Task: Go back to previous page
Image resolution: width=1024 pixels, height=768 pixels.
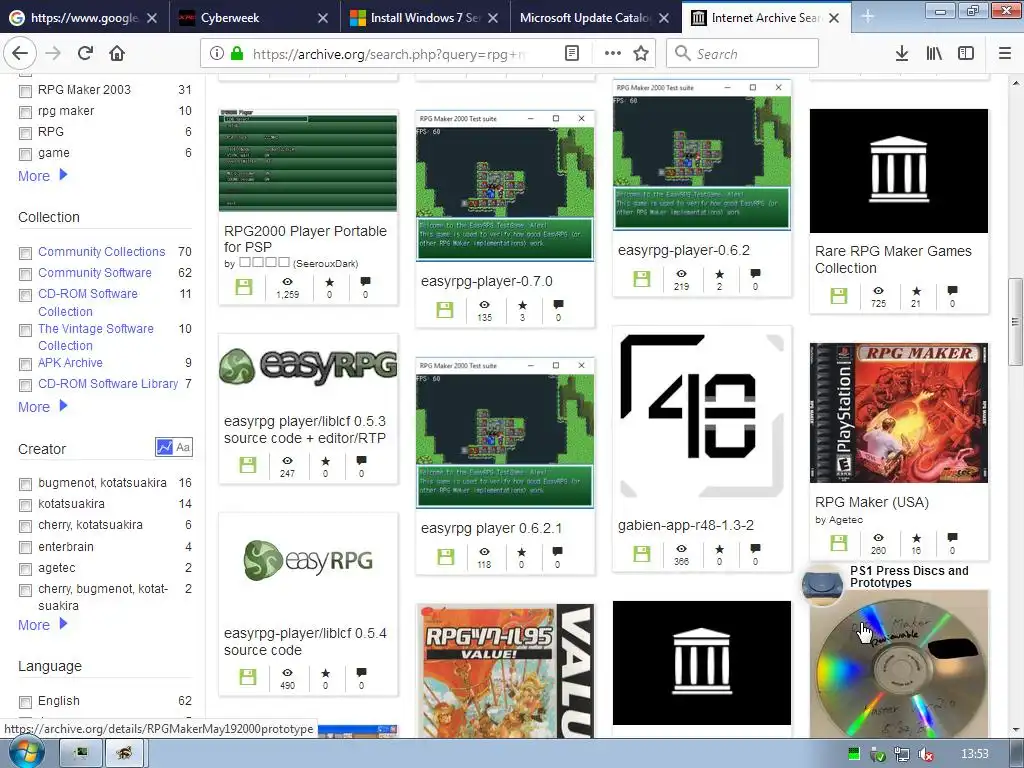Action: click(x=20, y=54)
